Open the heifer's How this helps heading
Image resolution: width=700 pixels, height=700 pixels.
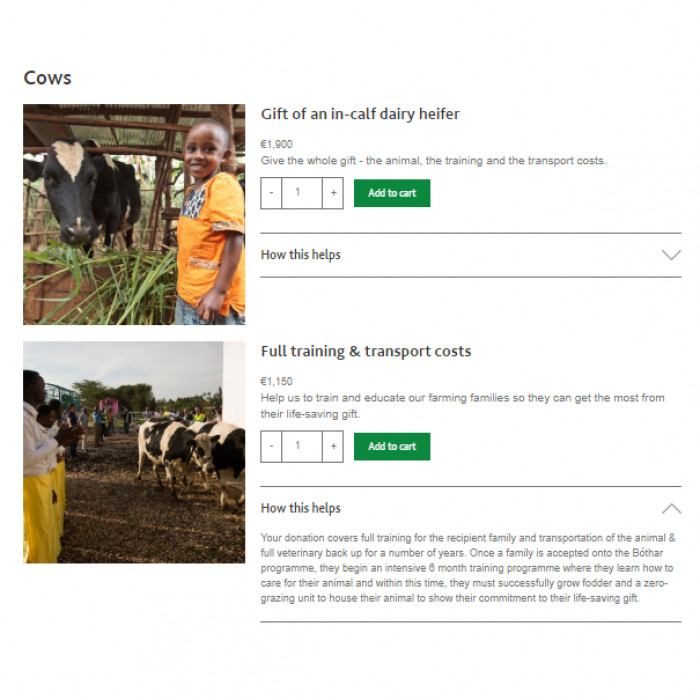(x=300, y=255)
